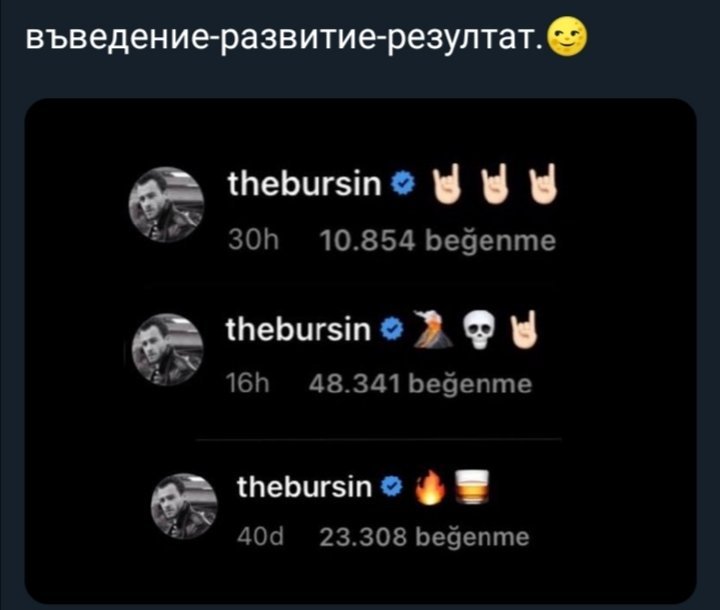This screenshot has height=610, width=720.
Task: Click the first rock hand emoji in the top comment
Action: click(x=443, y=185)
